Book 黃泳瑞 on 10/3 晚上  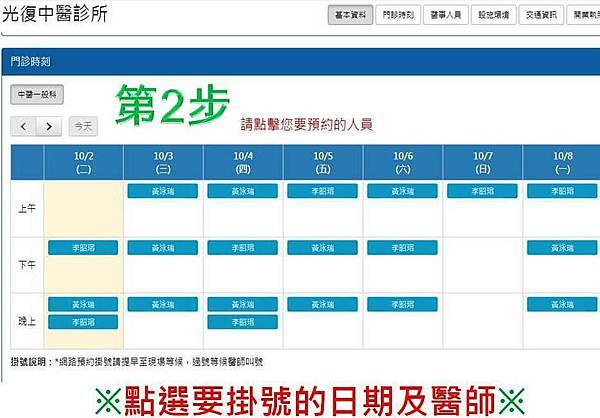[x=163, y=304]
